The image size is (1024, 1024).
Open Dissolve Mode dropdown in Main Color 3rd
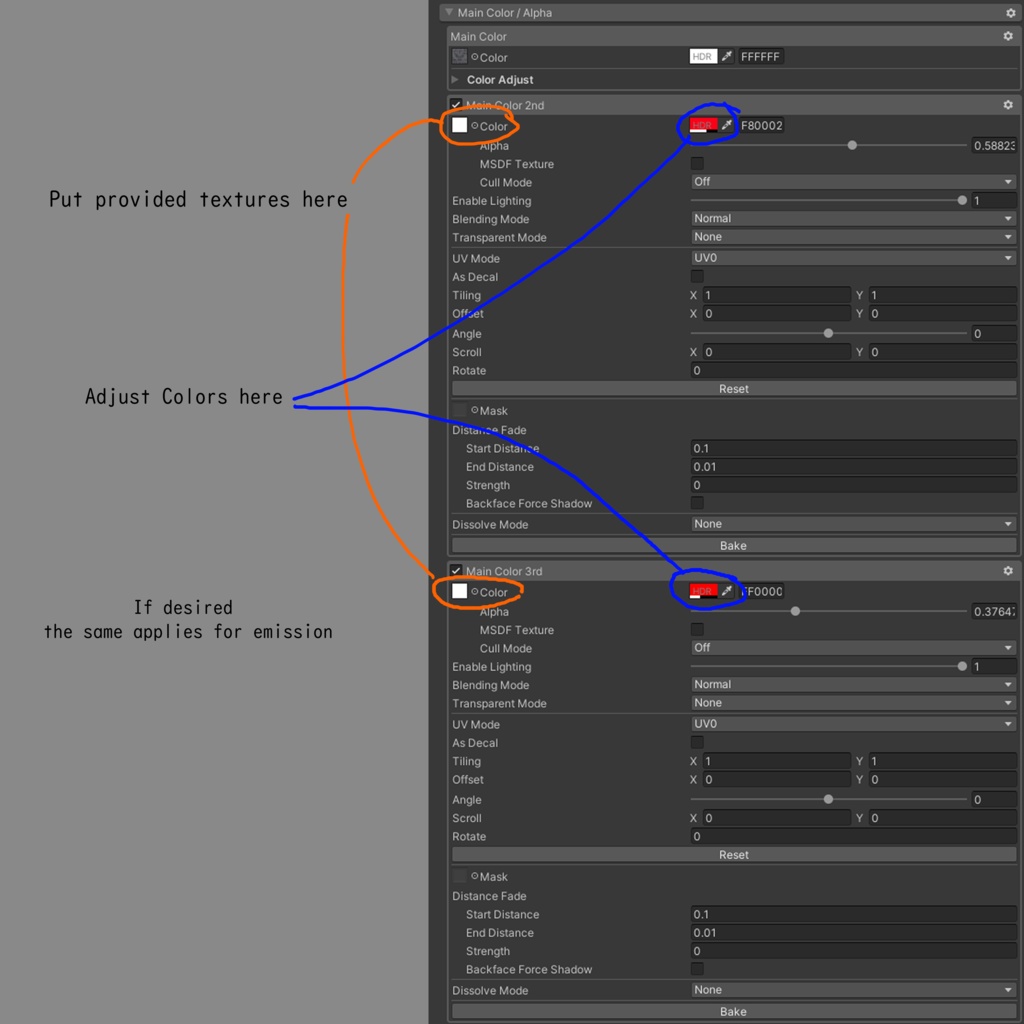[854, 989]
